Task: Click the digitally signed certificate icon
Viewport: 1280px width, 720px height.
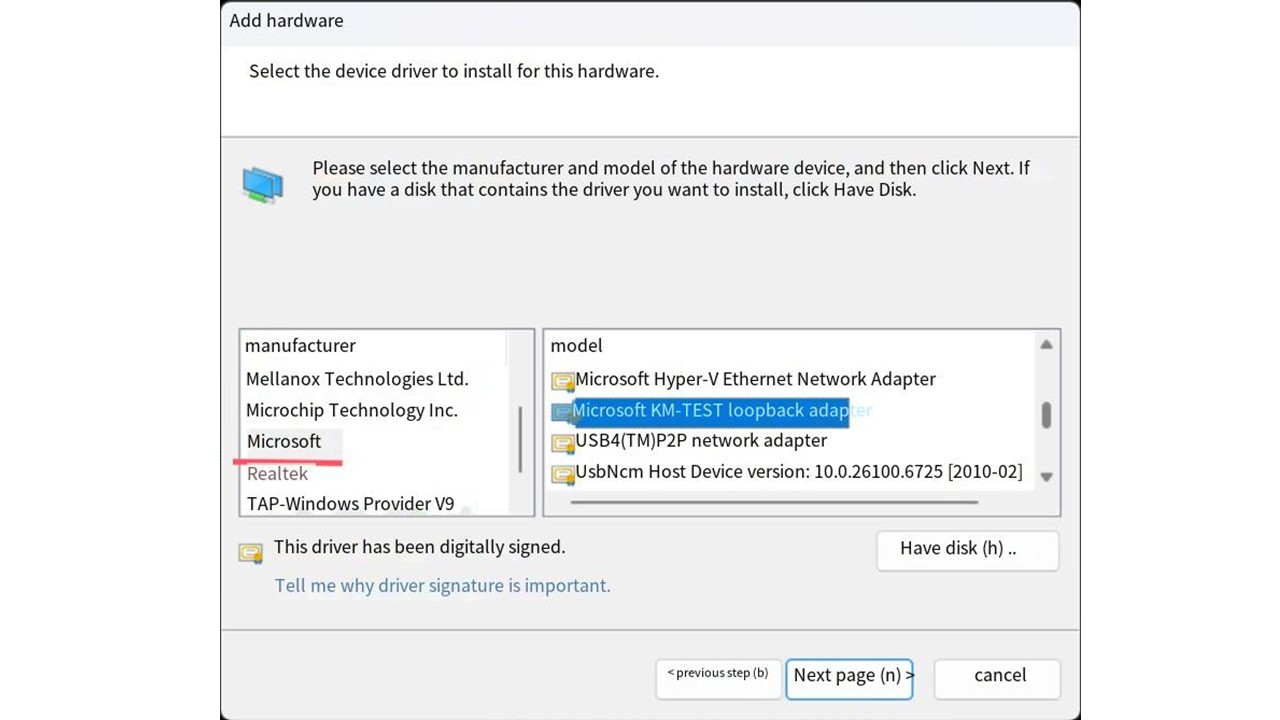Action: (251, 551)
